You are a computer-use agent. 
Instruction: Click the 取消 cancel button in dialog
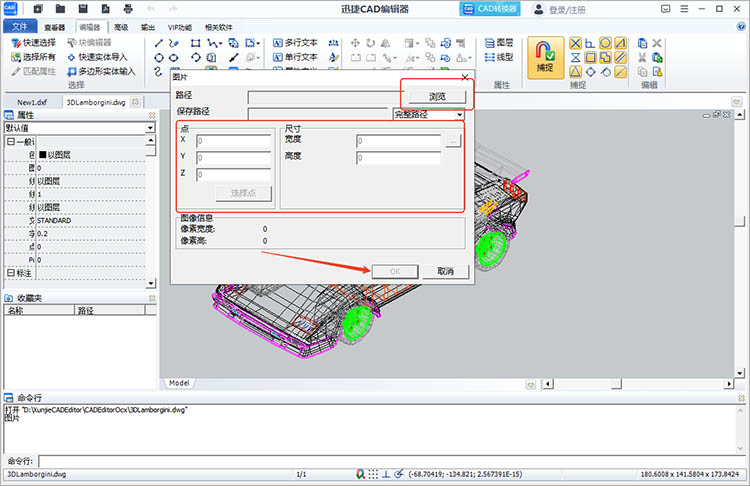pyautogui.click(x=445, y=271)
